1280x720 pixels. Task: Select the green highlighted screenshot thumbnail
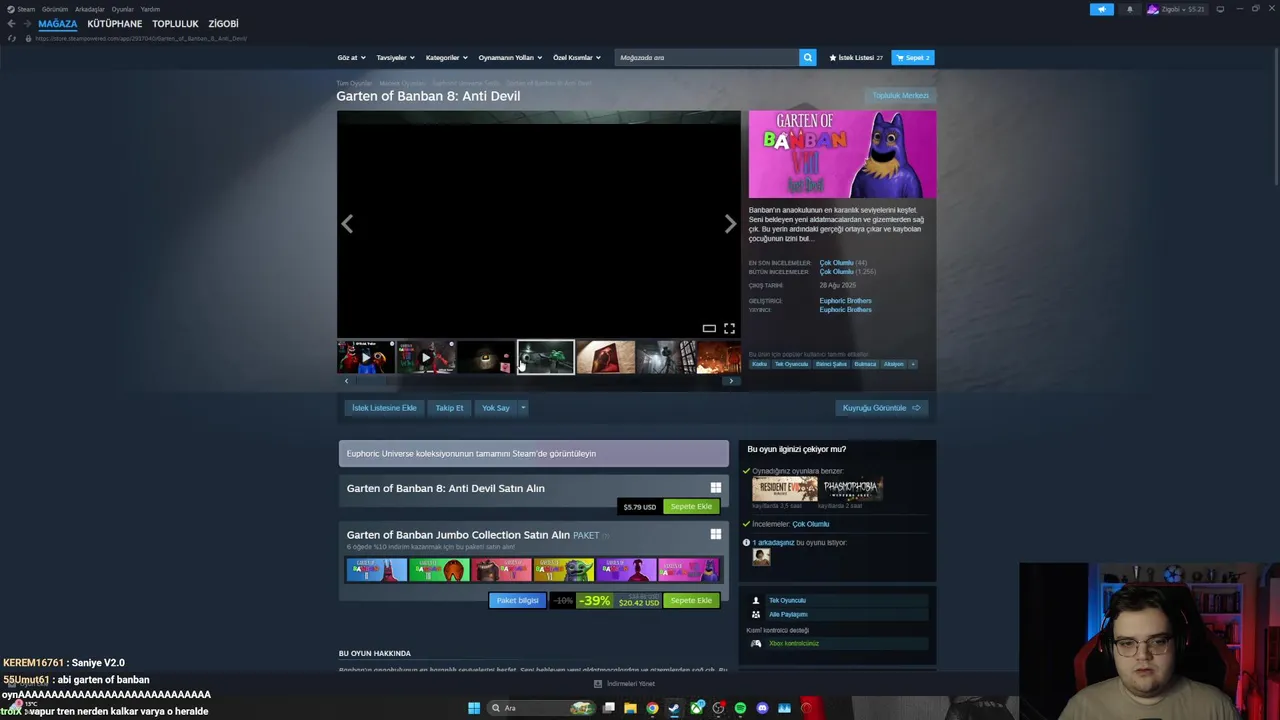click(545, 357)
